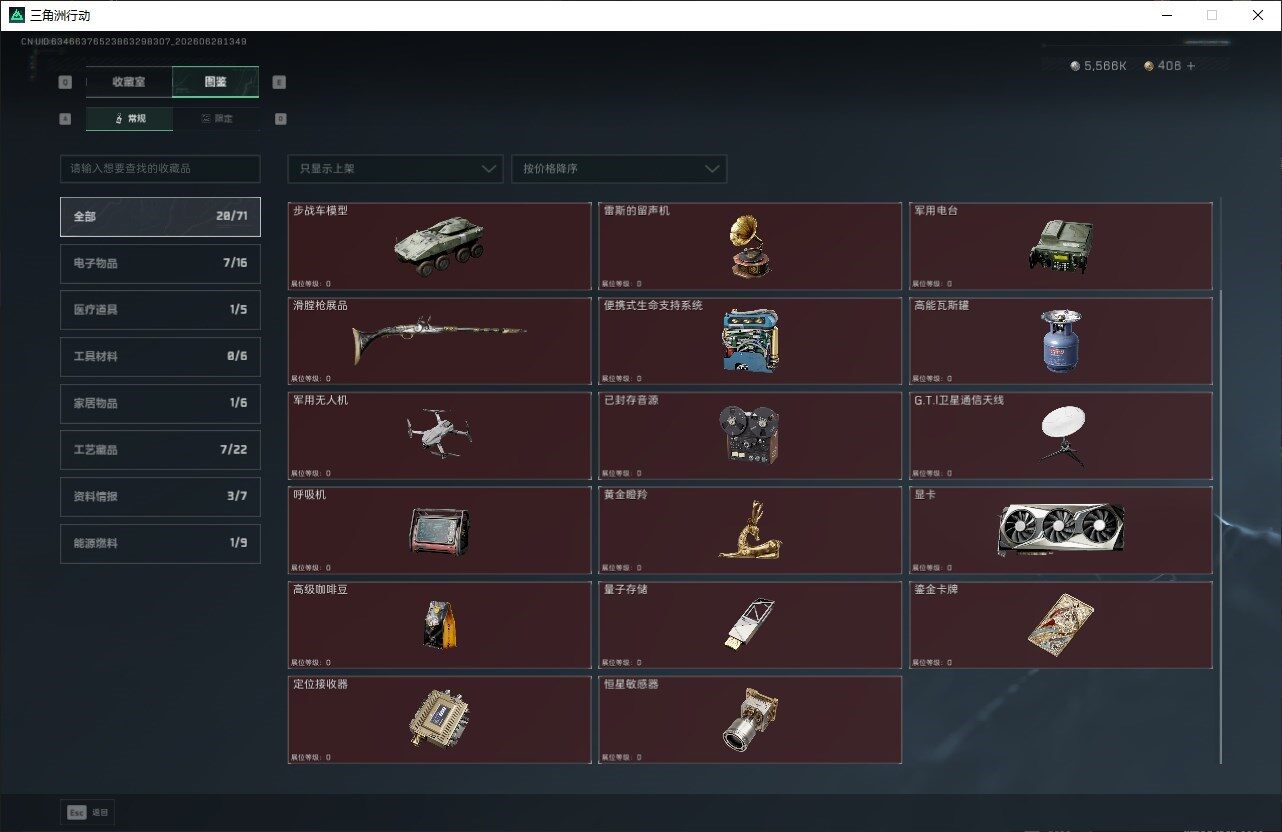Filter by 工艺藏品 category

click(x=160, y=450)
